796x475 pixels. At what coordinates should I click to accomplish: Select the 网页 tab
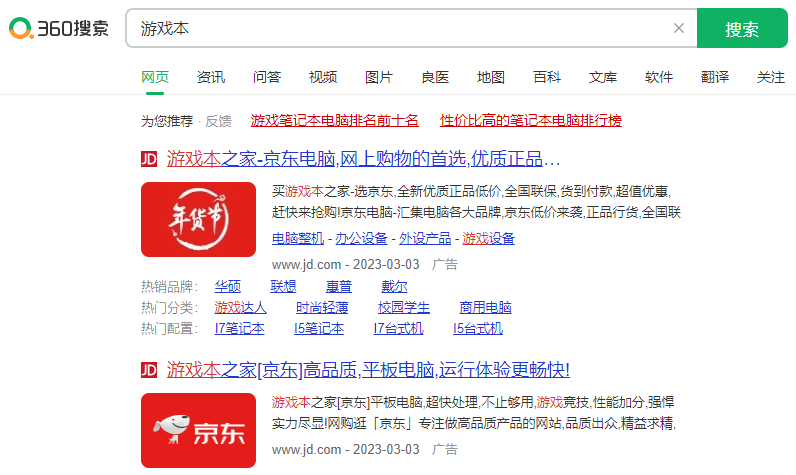pos(155,77)
